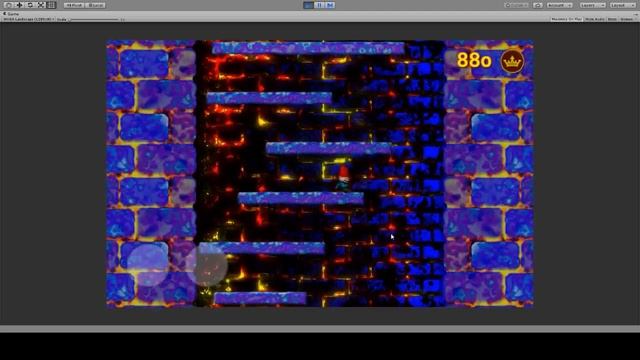Select the Game view tab
The image size is (640, 360).
(12, 13)
